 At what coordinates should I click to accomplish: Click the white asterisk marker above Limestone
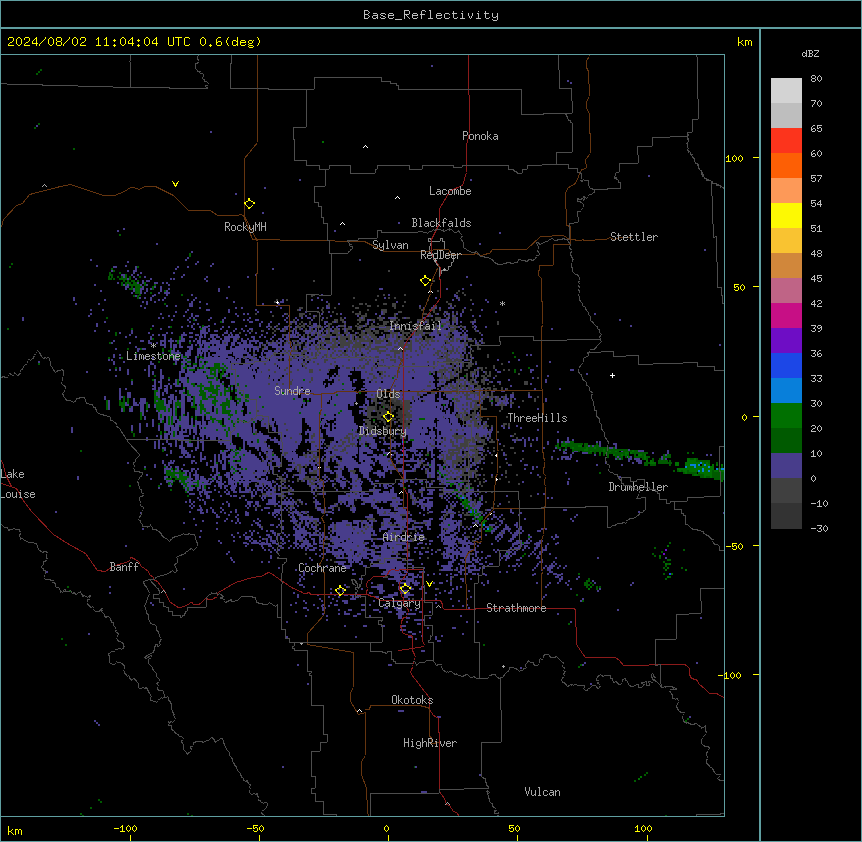point(153,345)
